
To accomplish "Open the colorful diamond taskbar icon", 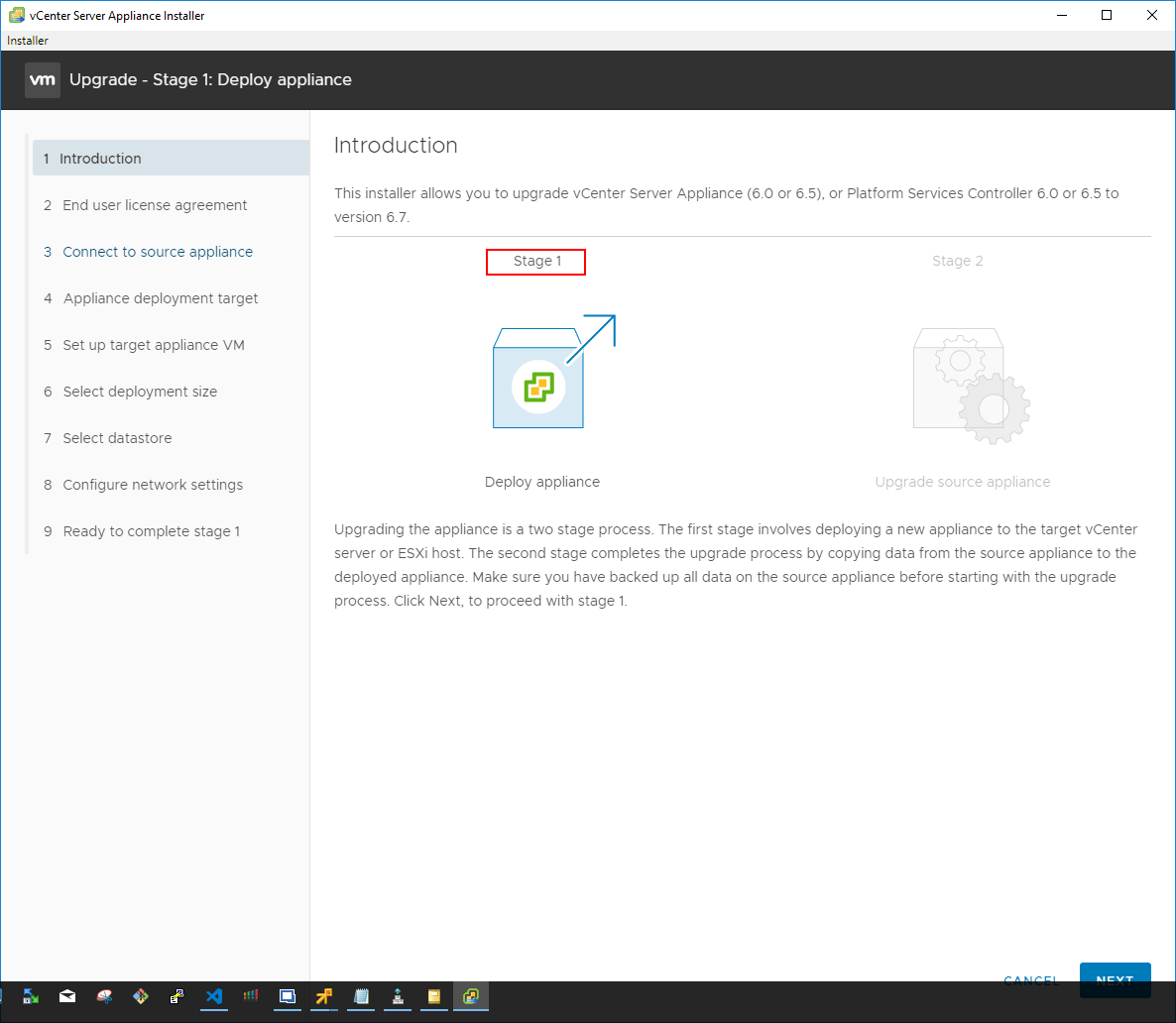I will click(x=140, y=996).
